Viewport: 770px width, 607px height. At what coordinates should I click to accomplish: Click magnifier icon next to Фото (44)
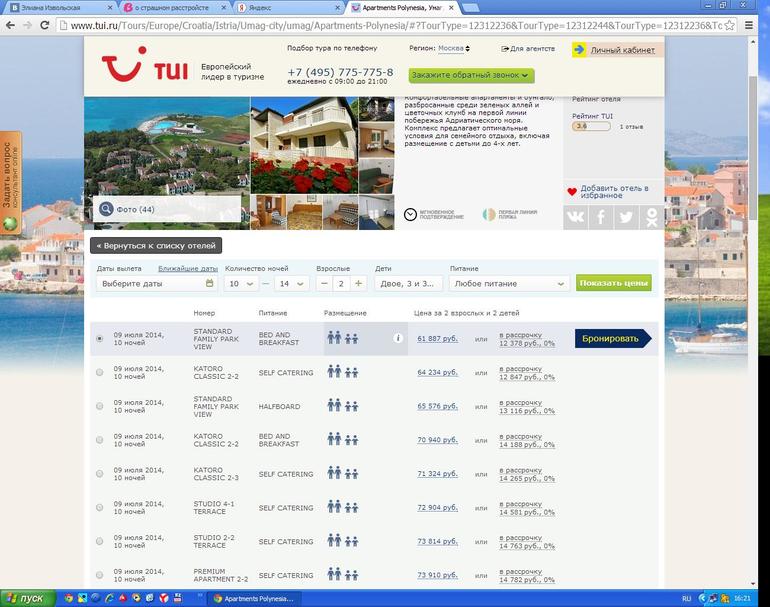point(106,209)
